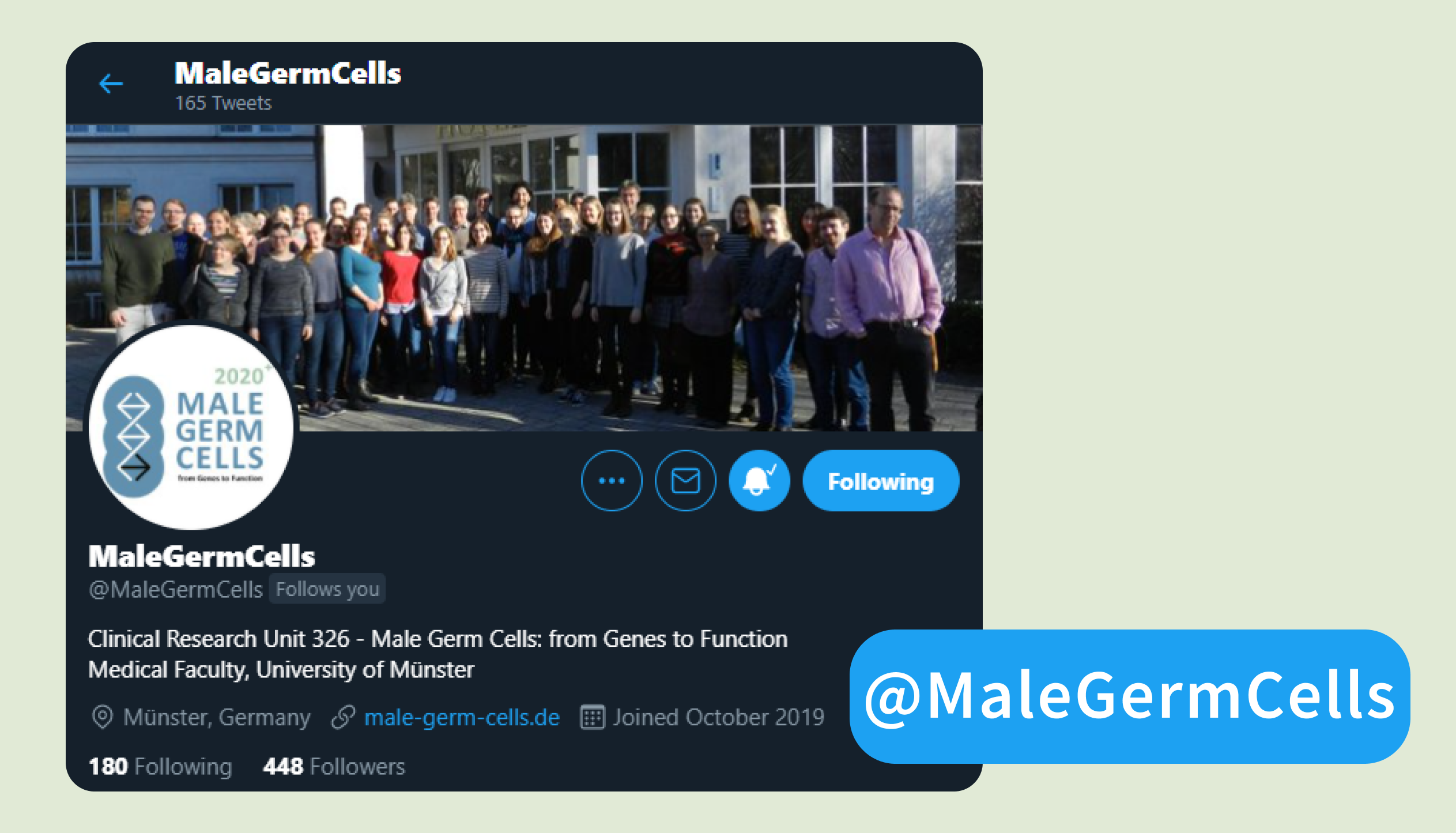Open the 448 Followers list
This screenshot has width=1456, height=833.
point(334,767)
